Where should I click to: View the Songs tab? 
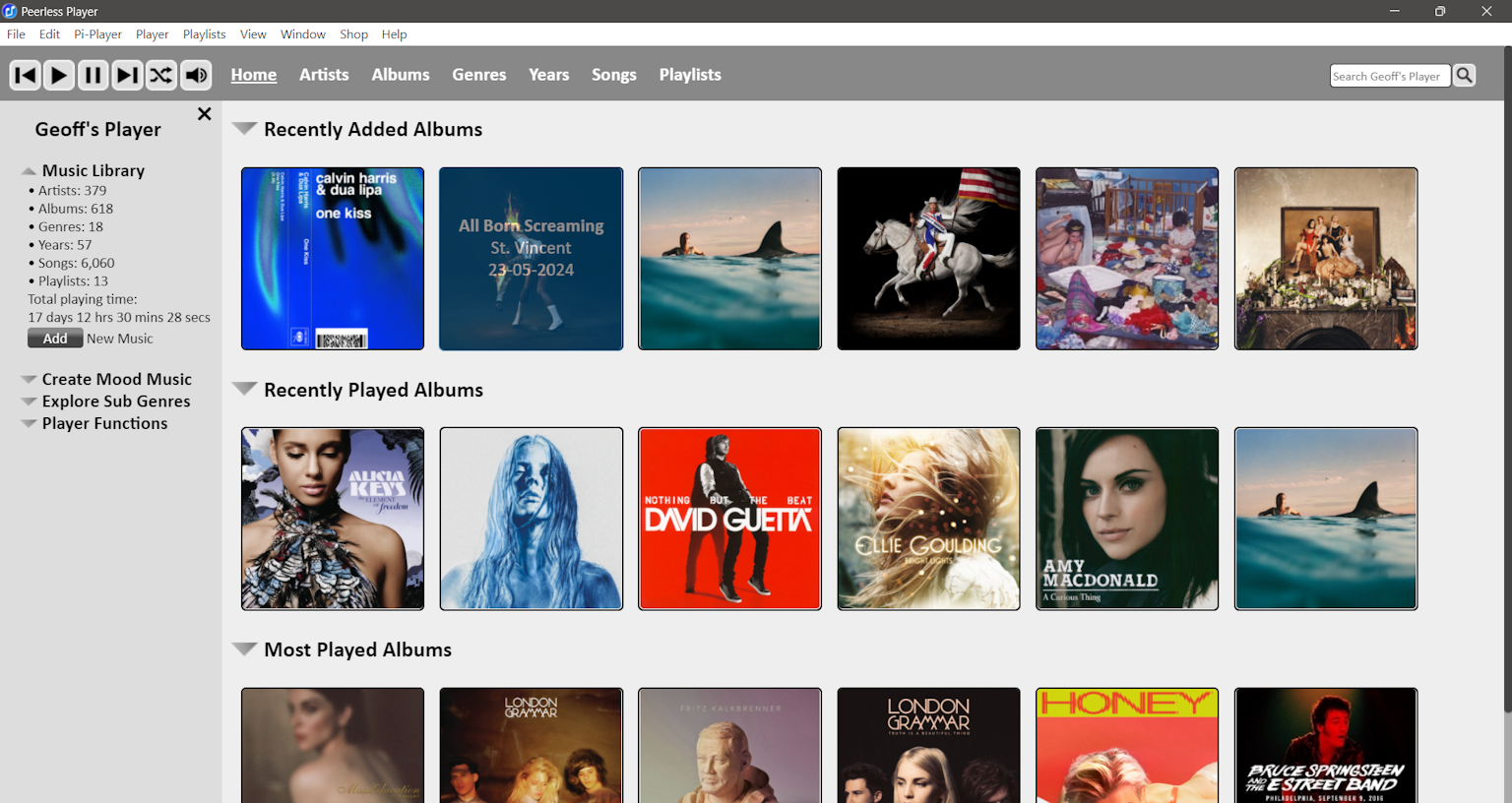[614, 75]
